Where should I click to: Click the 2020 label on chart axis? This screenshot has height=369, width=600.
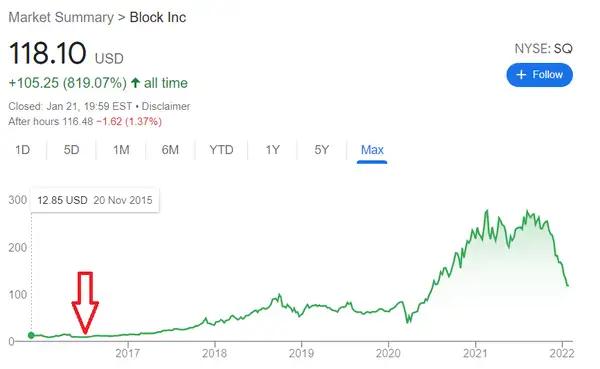pos(388,353)
